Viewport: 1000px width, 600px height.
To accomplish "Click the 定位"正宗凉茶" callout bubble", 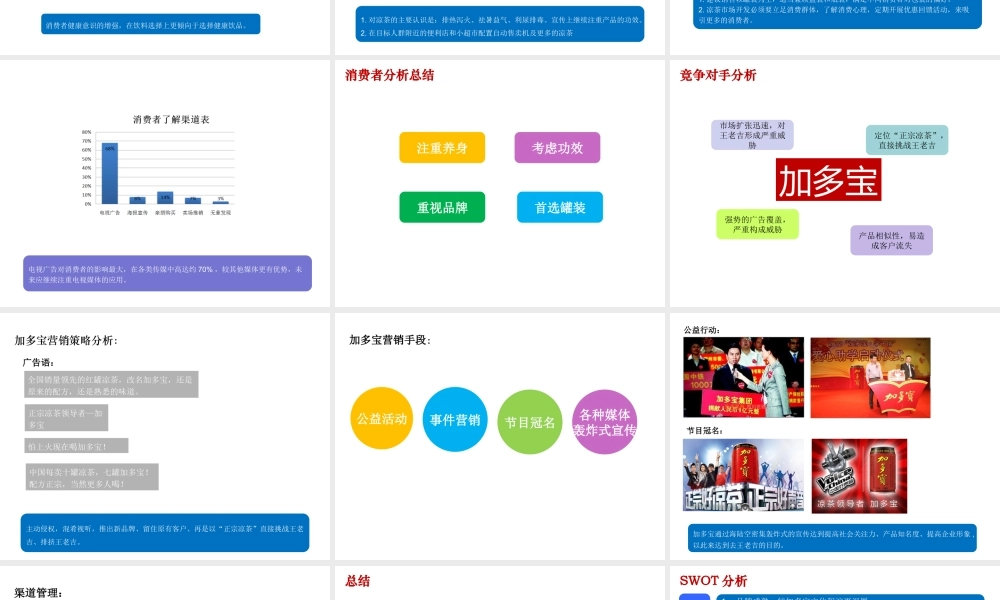I will pos(907,140).
